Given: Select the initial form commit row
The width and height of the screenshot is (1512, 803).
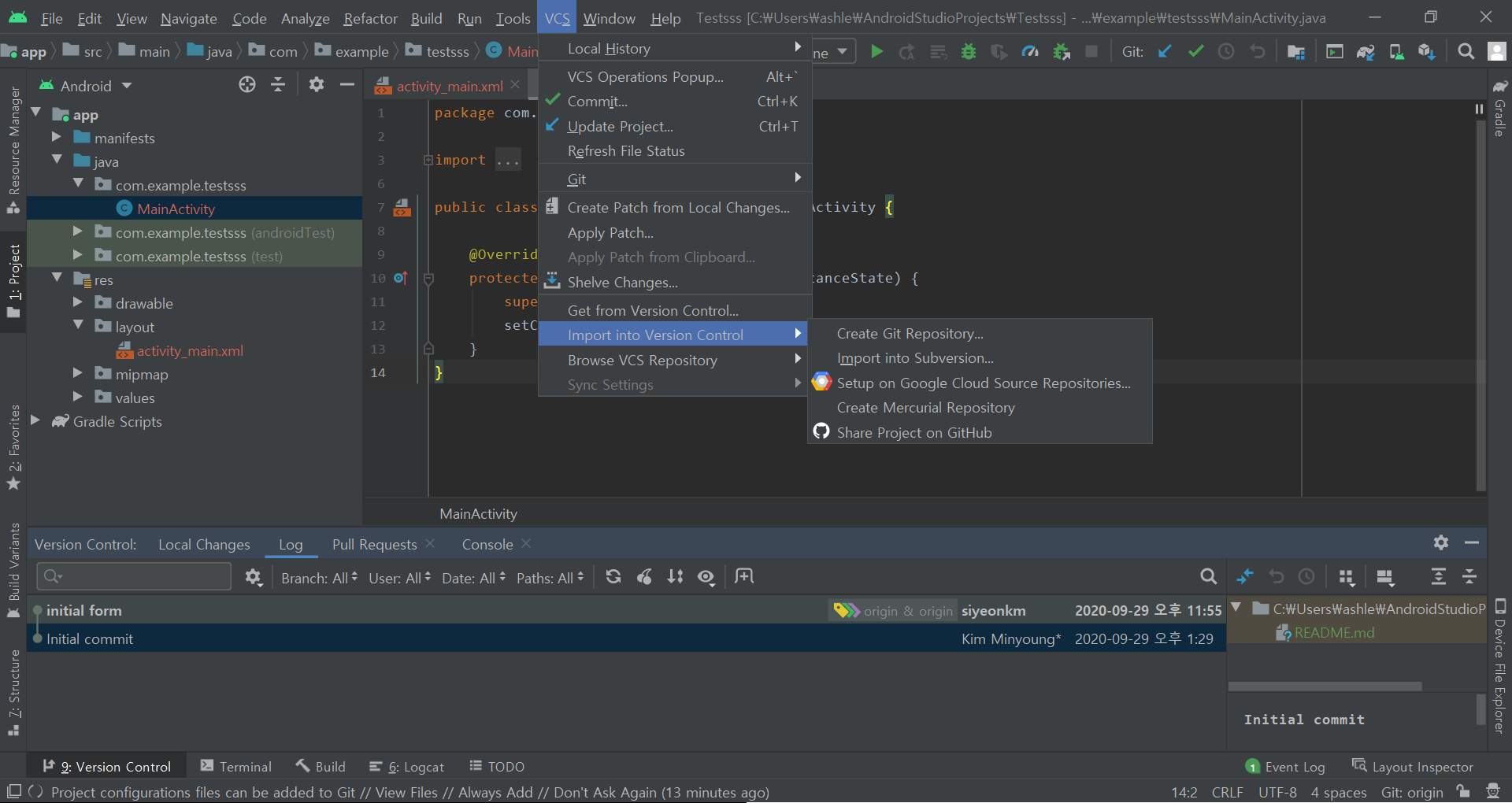Looking at the screenshot, I should (626, 610).
